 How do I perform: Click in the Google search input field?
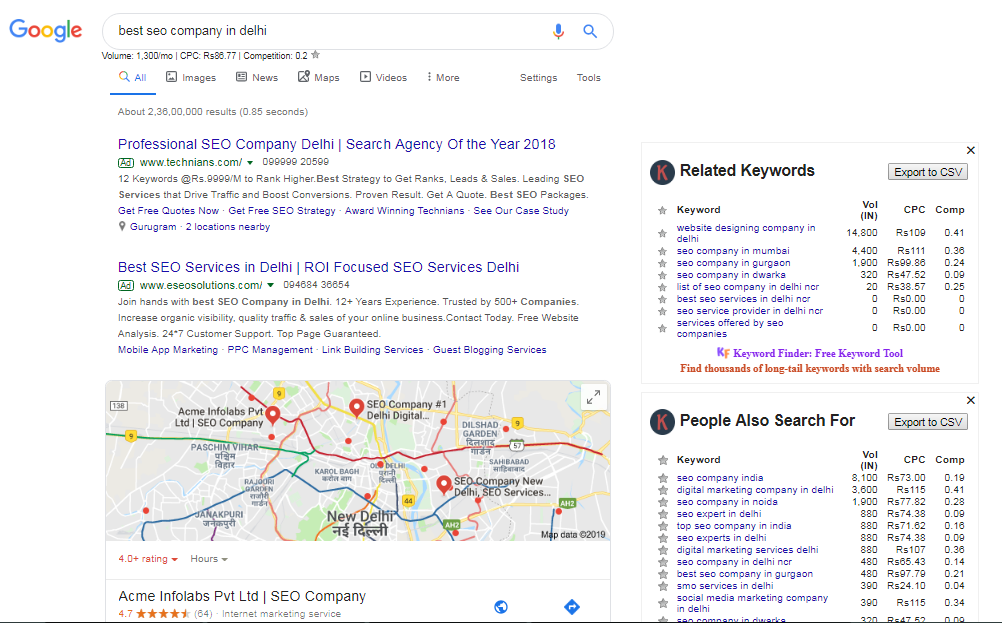(x=329, y=31)
